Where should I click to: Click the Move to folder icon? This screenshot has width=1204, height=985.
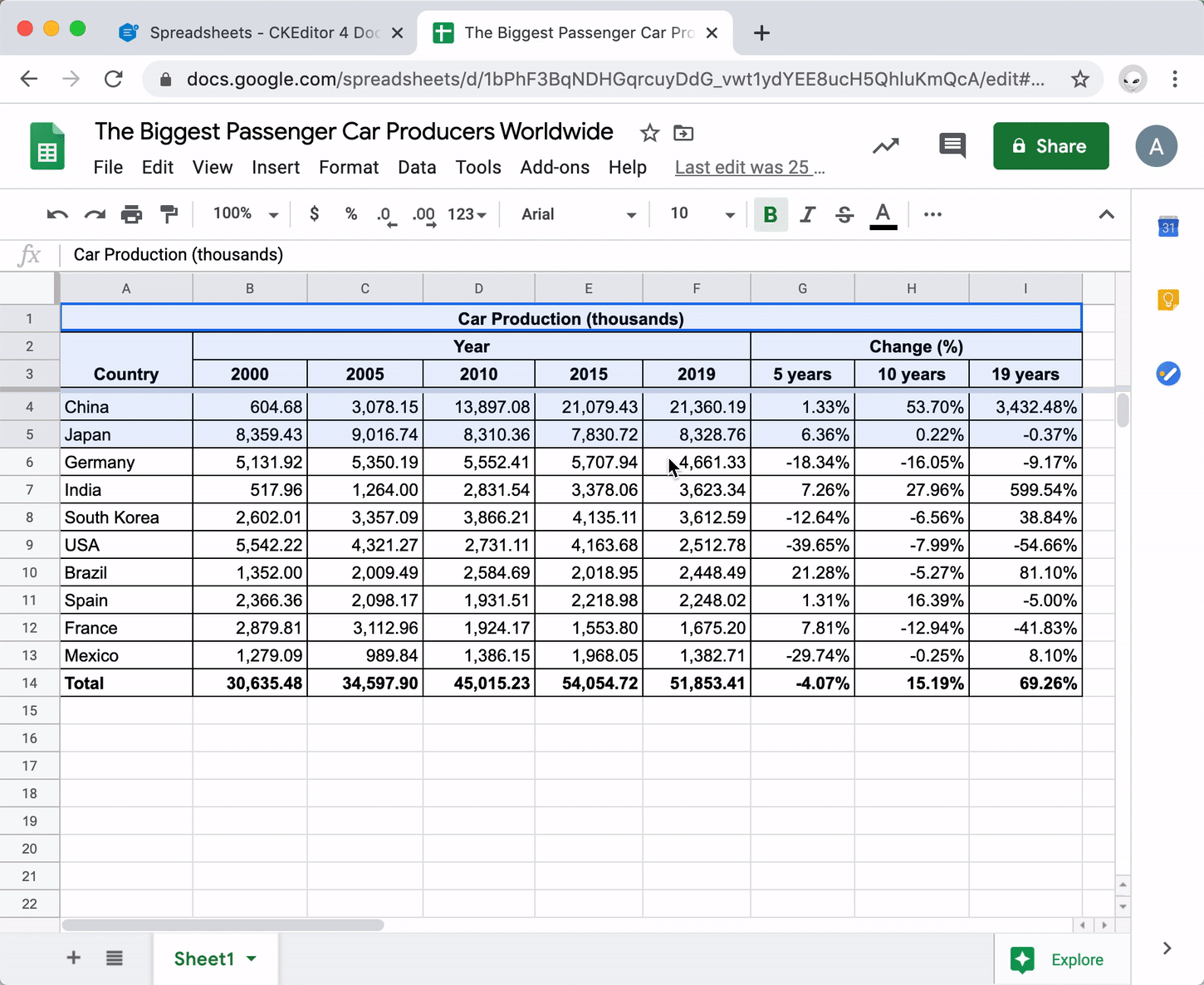coord(683,133)
